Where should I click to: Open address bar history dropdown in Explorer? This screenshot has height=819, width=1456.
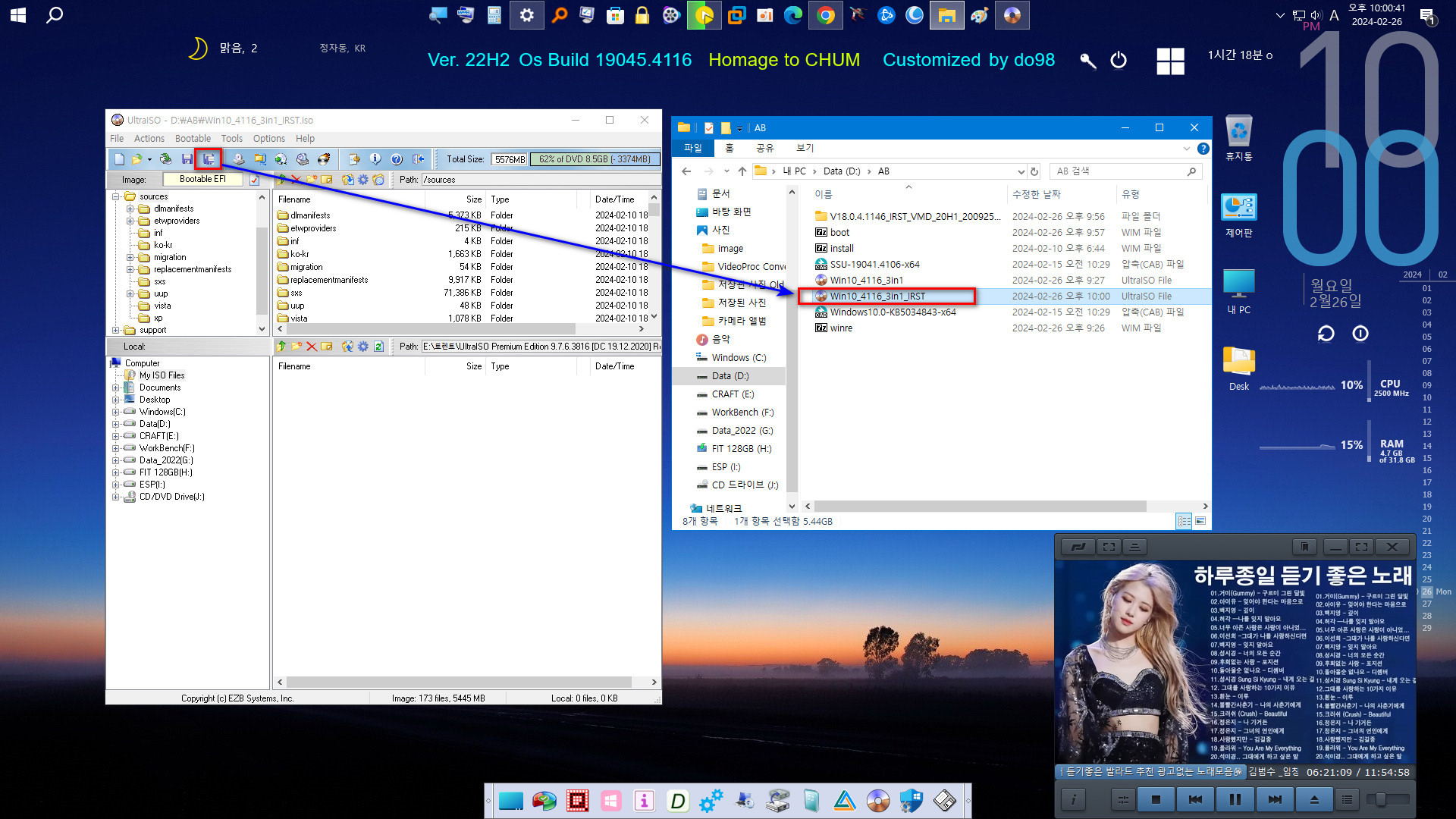click(x=1021, y=171)
